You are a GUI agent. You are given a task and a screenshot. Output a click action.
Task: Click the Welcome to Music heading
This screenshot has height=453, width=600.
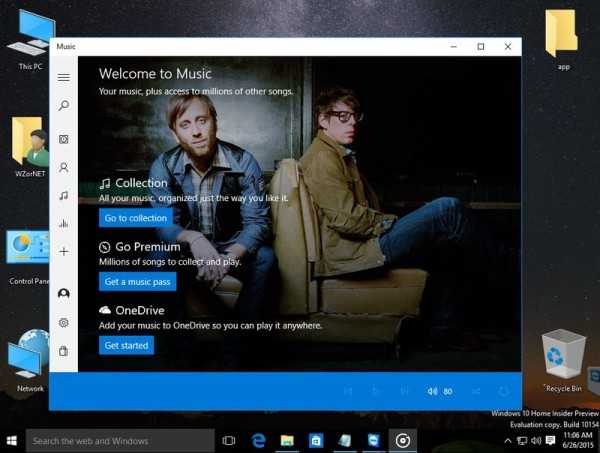click(155, 73)
